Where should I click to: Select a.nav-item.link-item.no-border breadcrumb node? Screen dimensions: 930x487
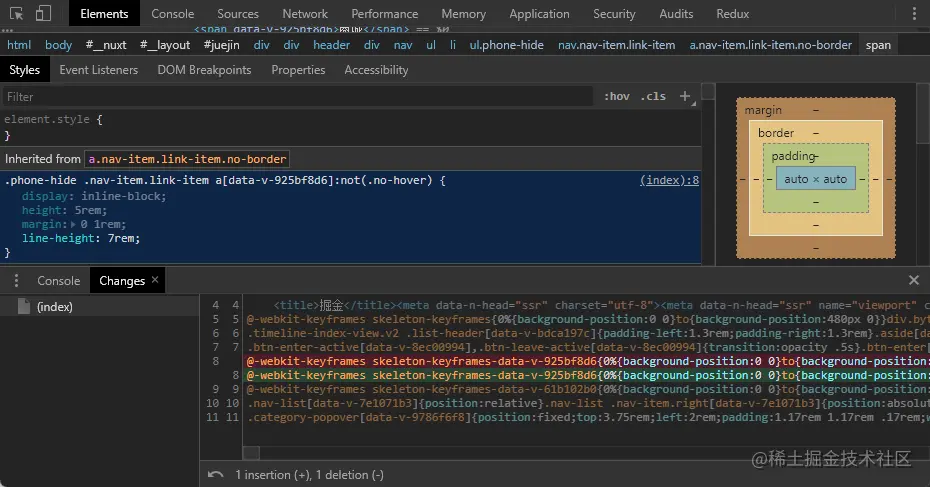(x=770, y=45)
